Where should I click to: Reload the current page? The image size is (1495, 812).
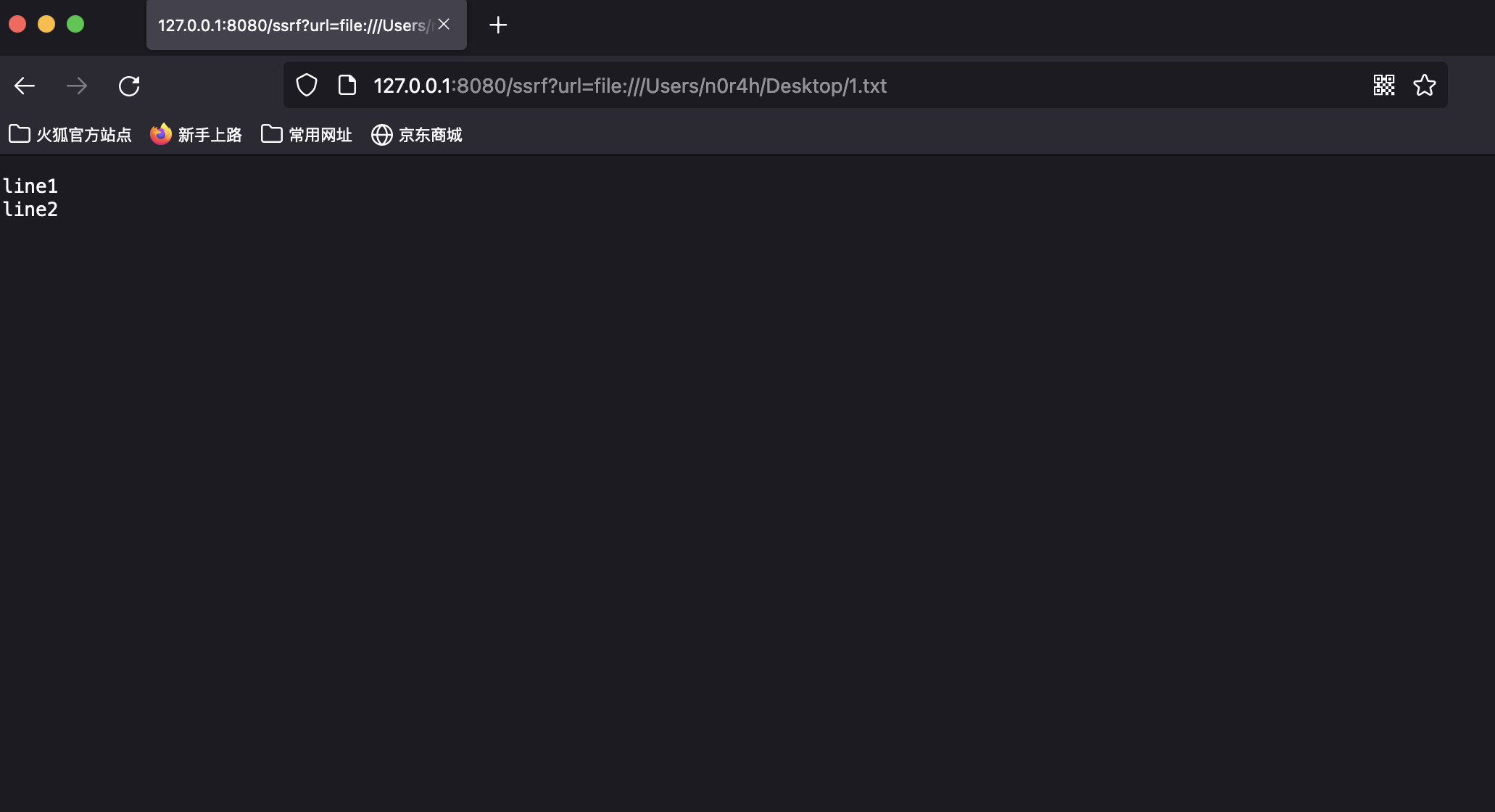tap(129, 86)
